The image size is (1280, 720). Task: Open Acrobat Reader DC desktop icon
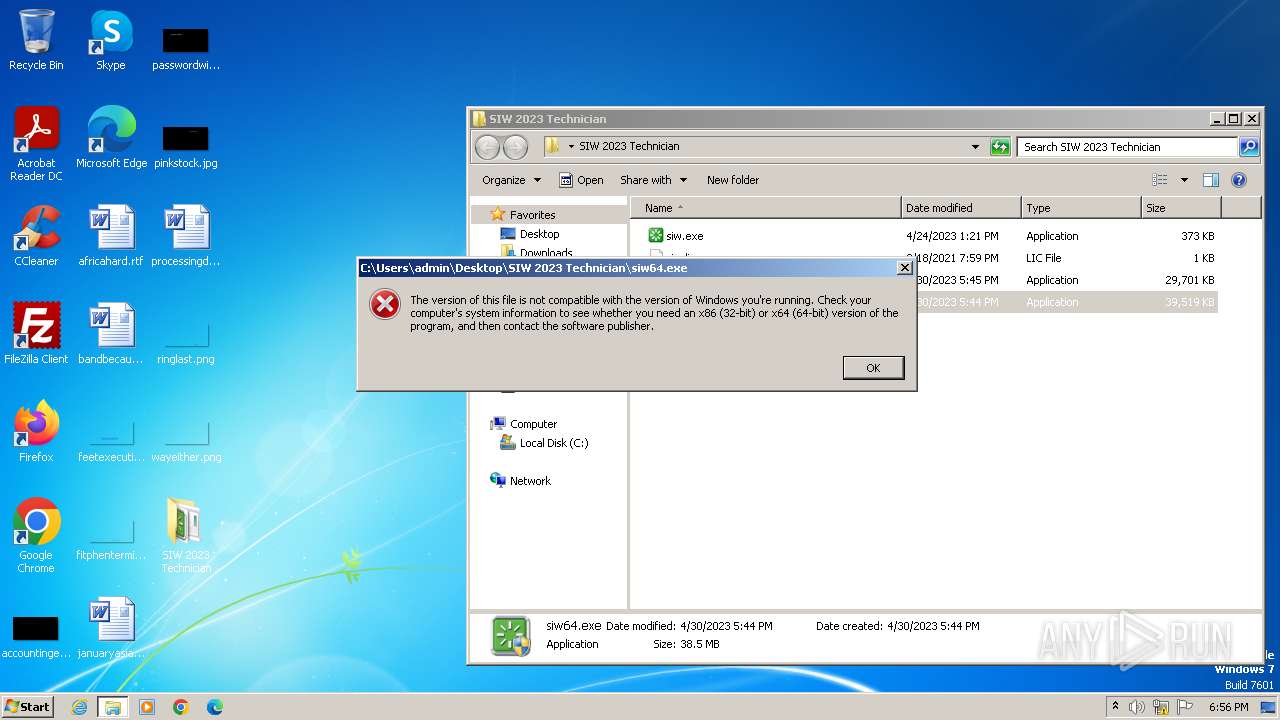point(36,144)
